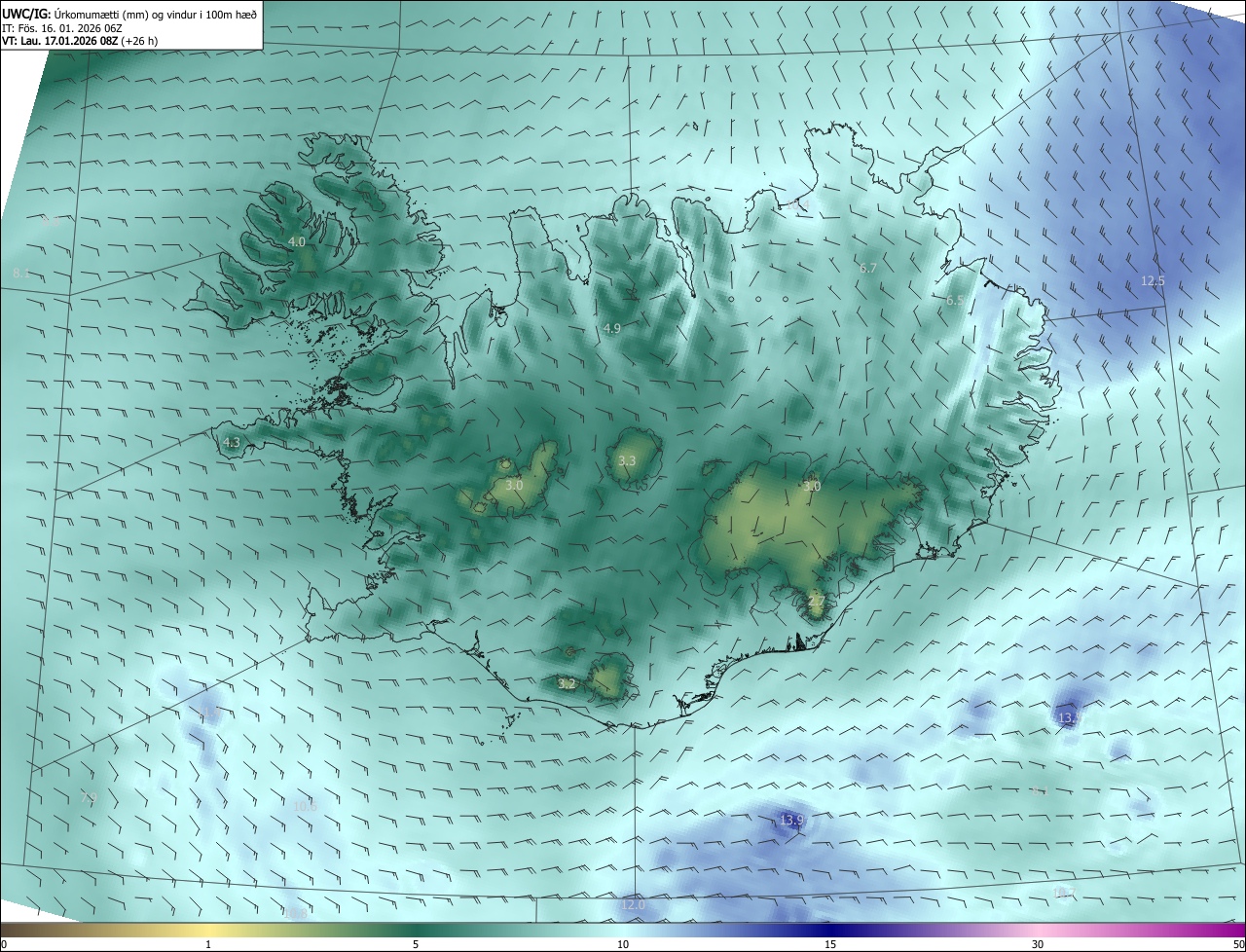The height and width of the screenshot is (952, 1246).
Task: Click the 10.7 value in the southeast corner
Action: (x=1065, y=893)
